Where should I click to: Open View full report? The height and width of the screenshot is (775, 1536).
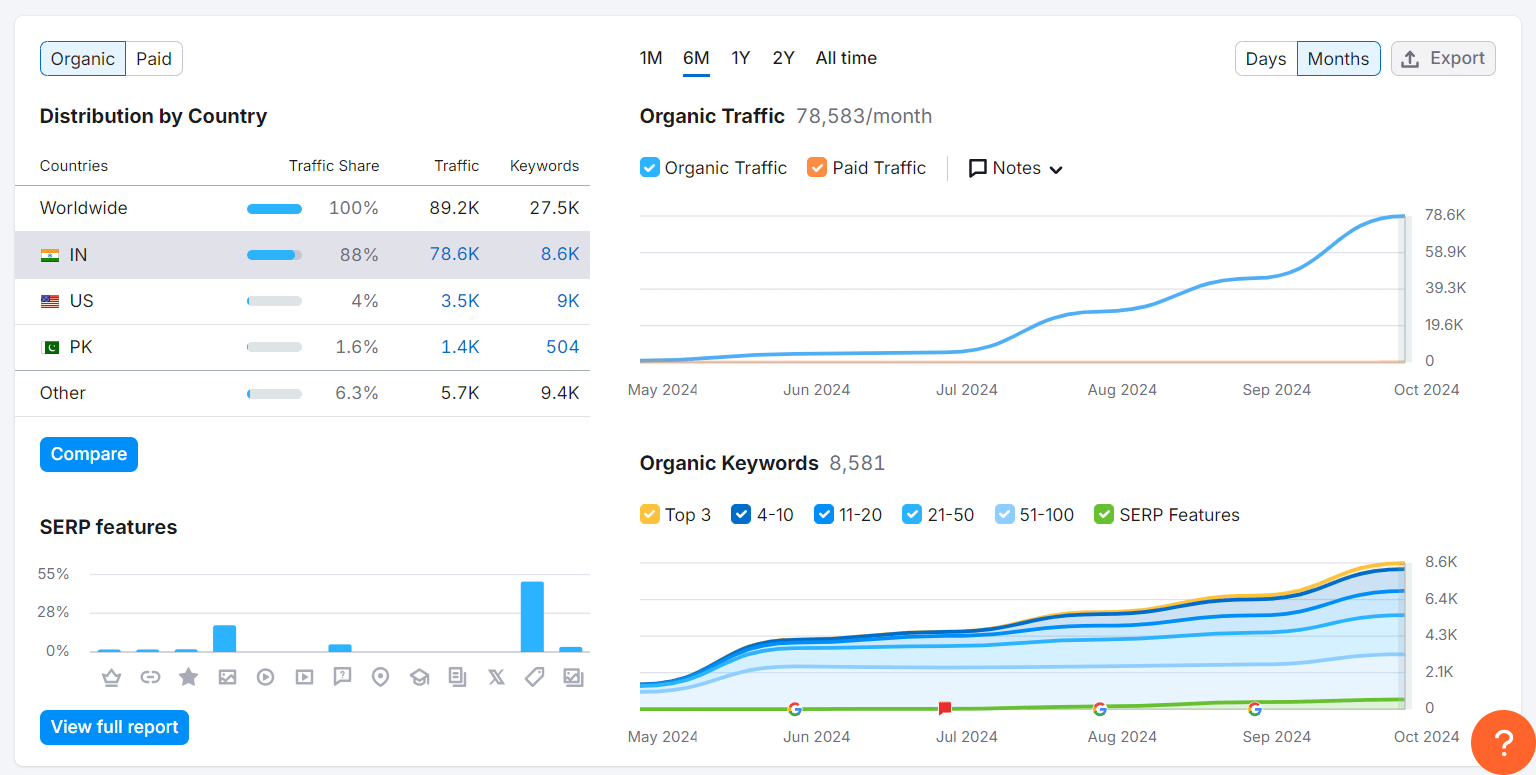point(114,727)
